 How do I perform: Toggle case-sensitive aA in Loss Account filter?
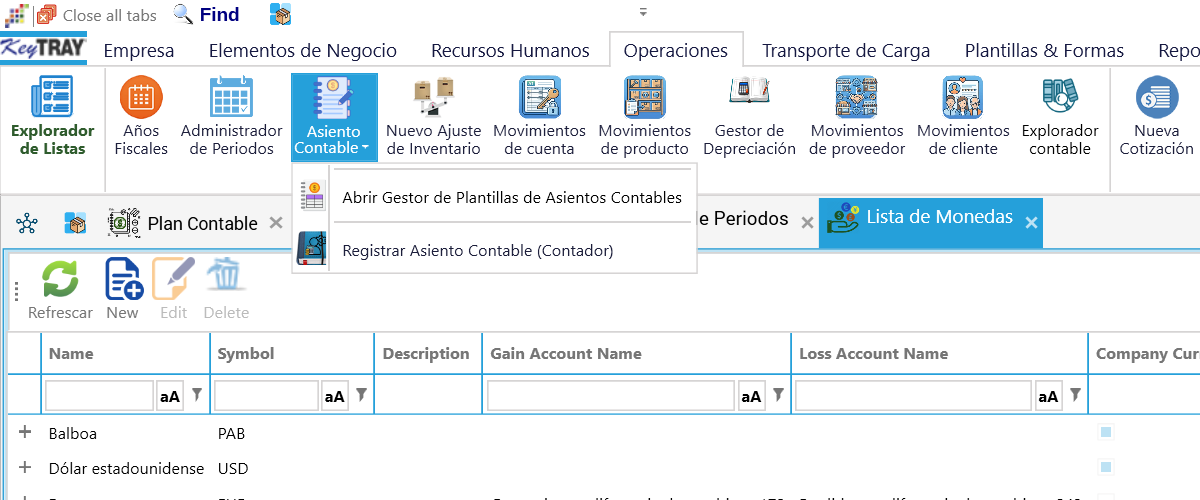(x=1049, y=397)
